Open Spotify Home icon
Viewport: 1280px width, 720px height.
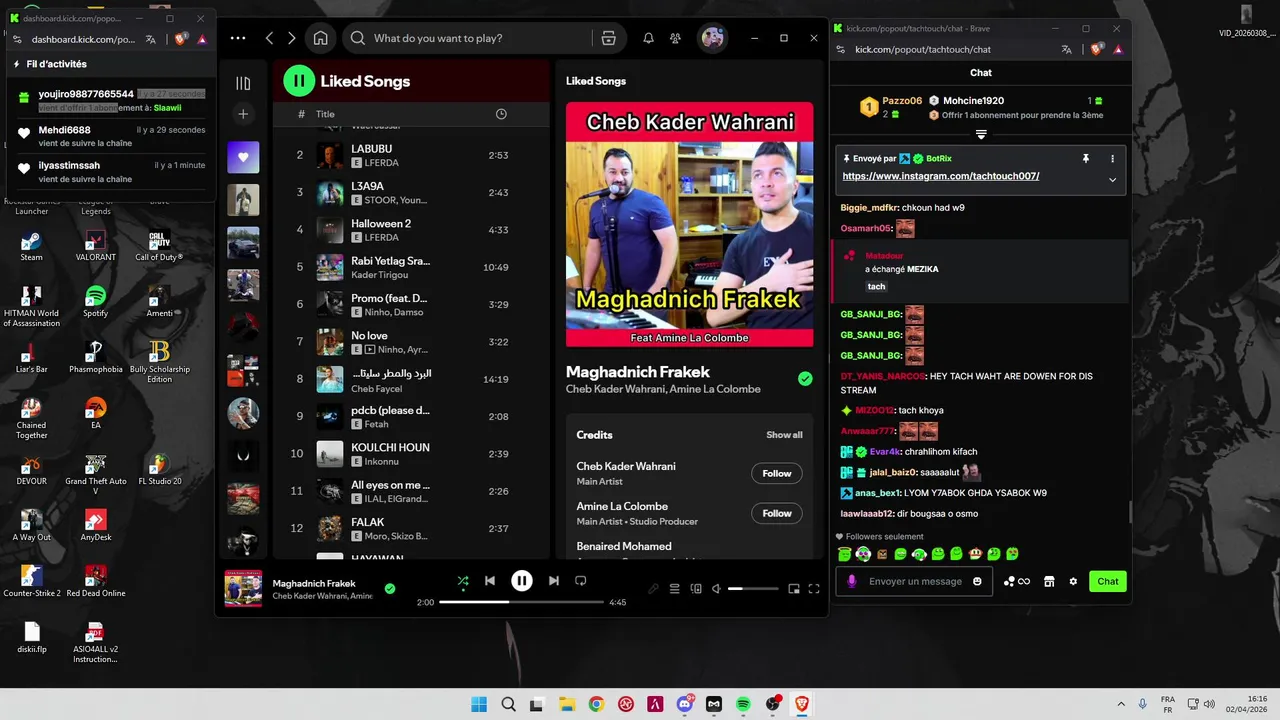click(x=320, y=38)
